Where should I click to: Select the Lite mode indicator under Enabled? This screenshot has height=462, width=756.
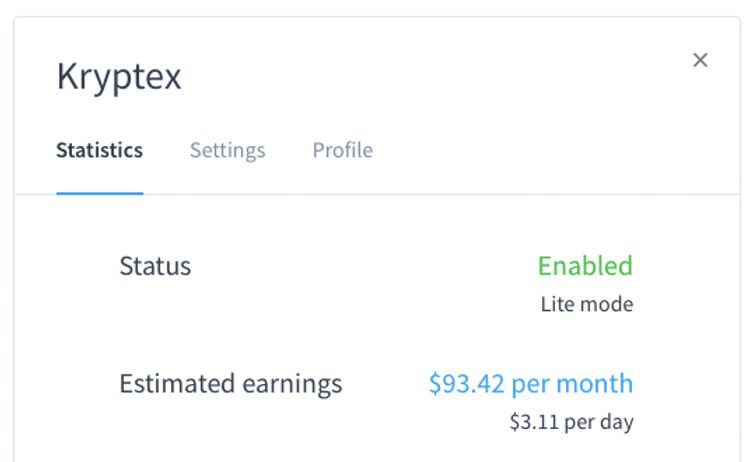point(586,304)
